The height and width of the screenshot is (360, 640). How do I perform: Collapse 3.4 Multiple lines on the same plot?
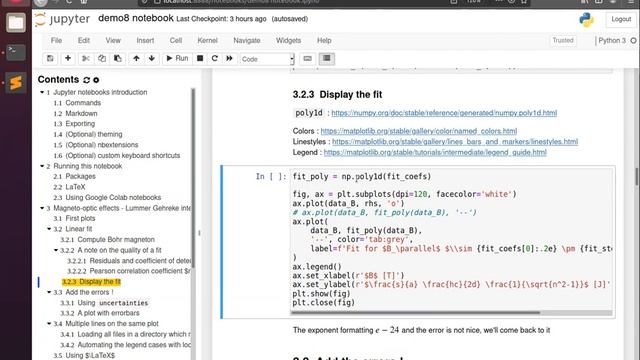(49, 324)
